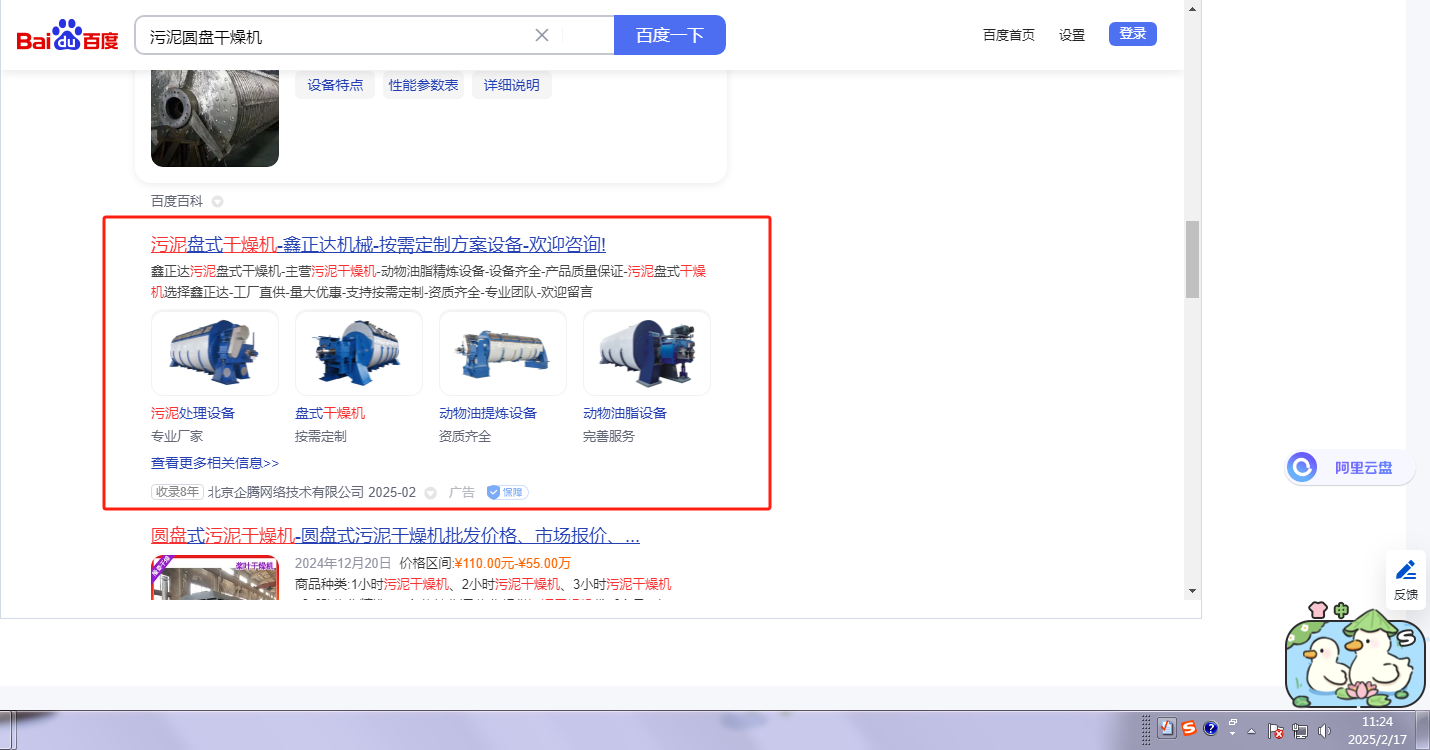Open 污泥处理设备 link
The height and width of the screenshot is (750, 1430).
pos(193,413)
